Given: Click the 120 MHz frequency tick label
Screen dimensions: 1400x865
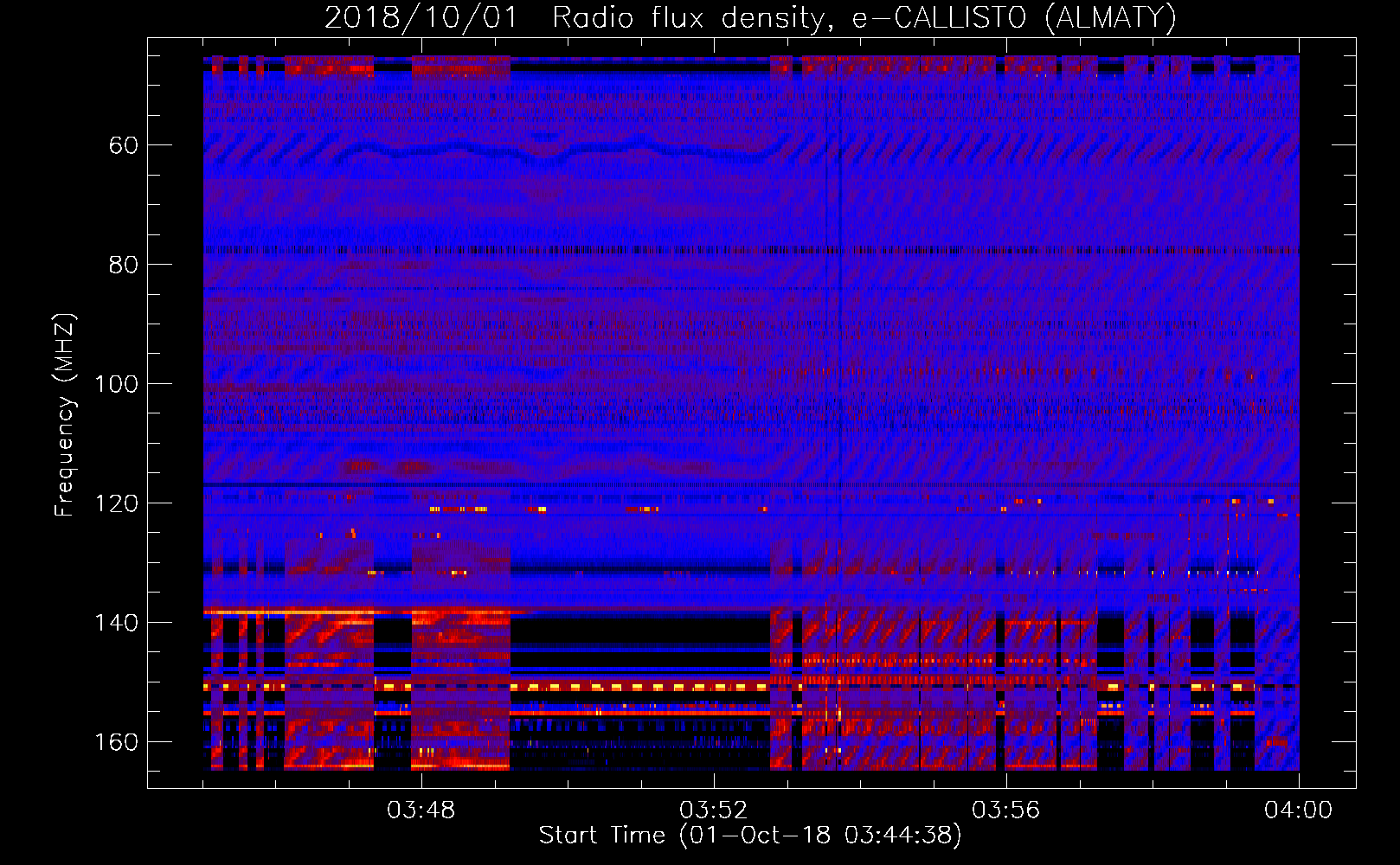Looking at the screenshot, I should pos(117,503).
